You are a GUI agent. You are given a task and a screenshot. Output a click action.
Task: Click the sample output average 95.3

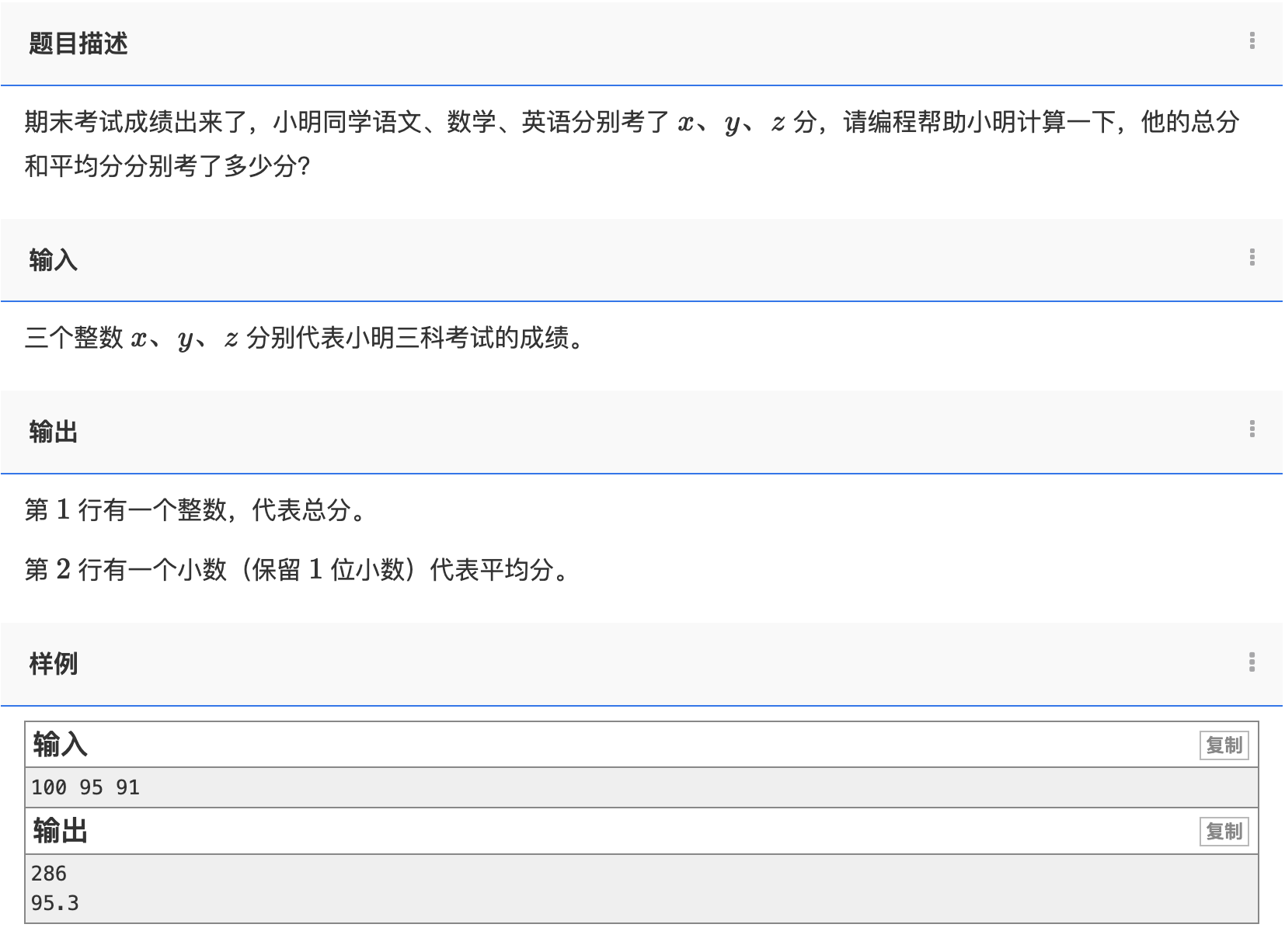click(54, 903)
